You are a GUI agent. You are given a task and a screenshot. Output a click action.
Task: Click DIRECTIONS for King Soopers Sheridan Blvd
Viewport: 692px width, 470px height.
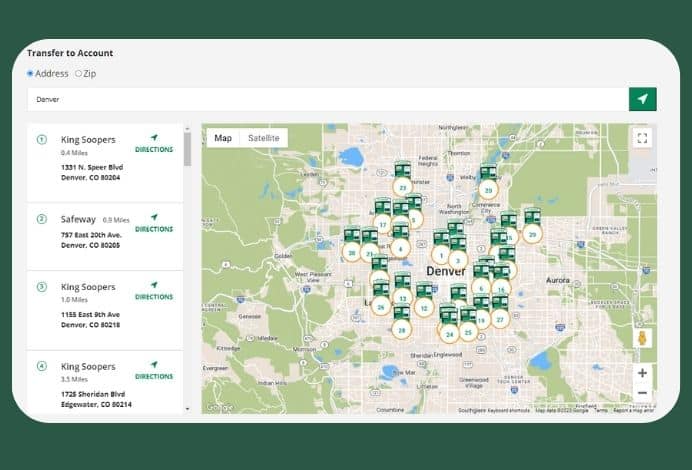[154, 376]
